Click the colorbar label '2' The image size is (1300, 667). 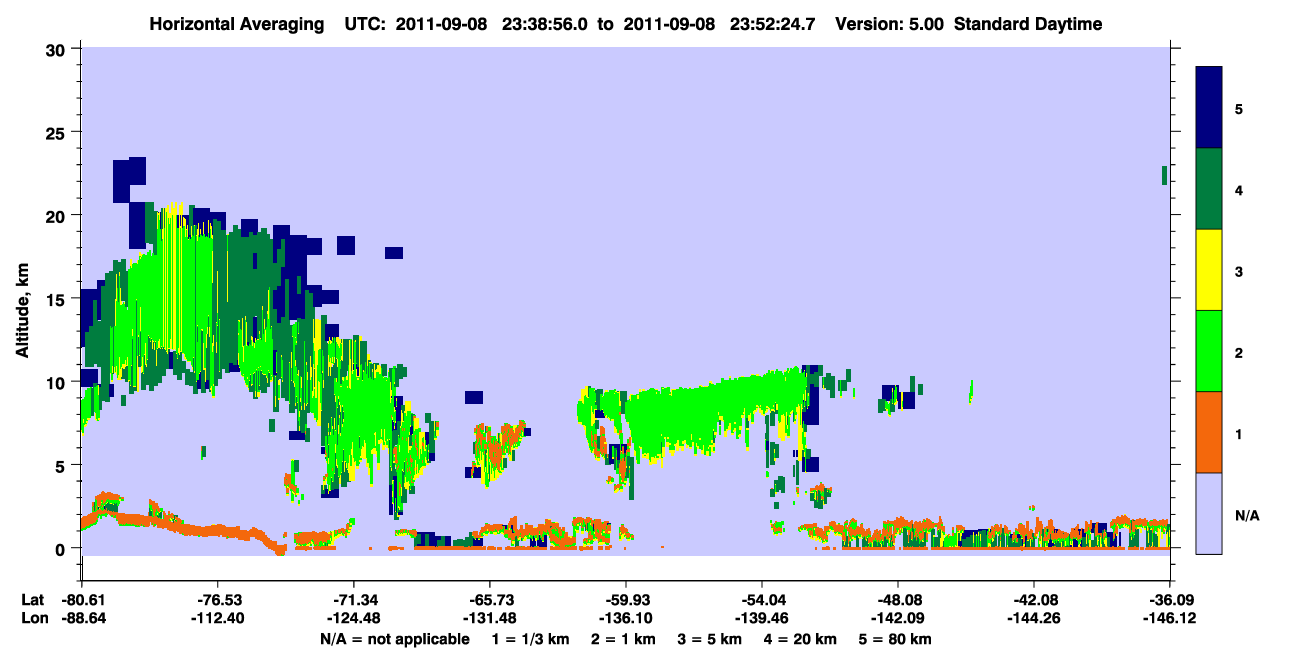pyautogui.click(x=1239, y=353)
